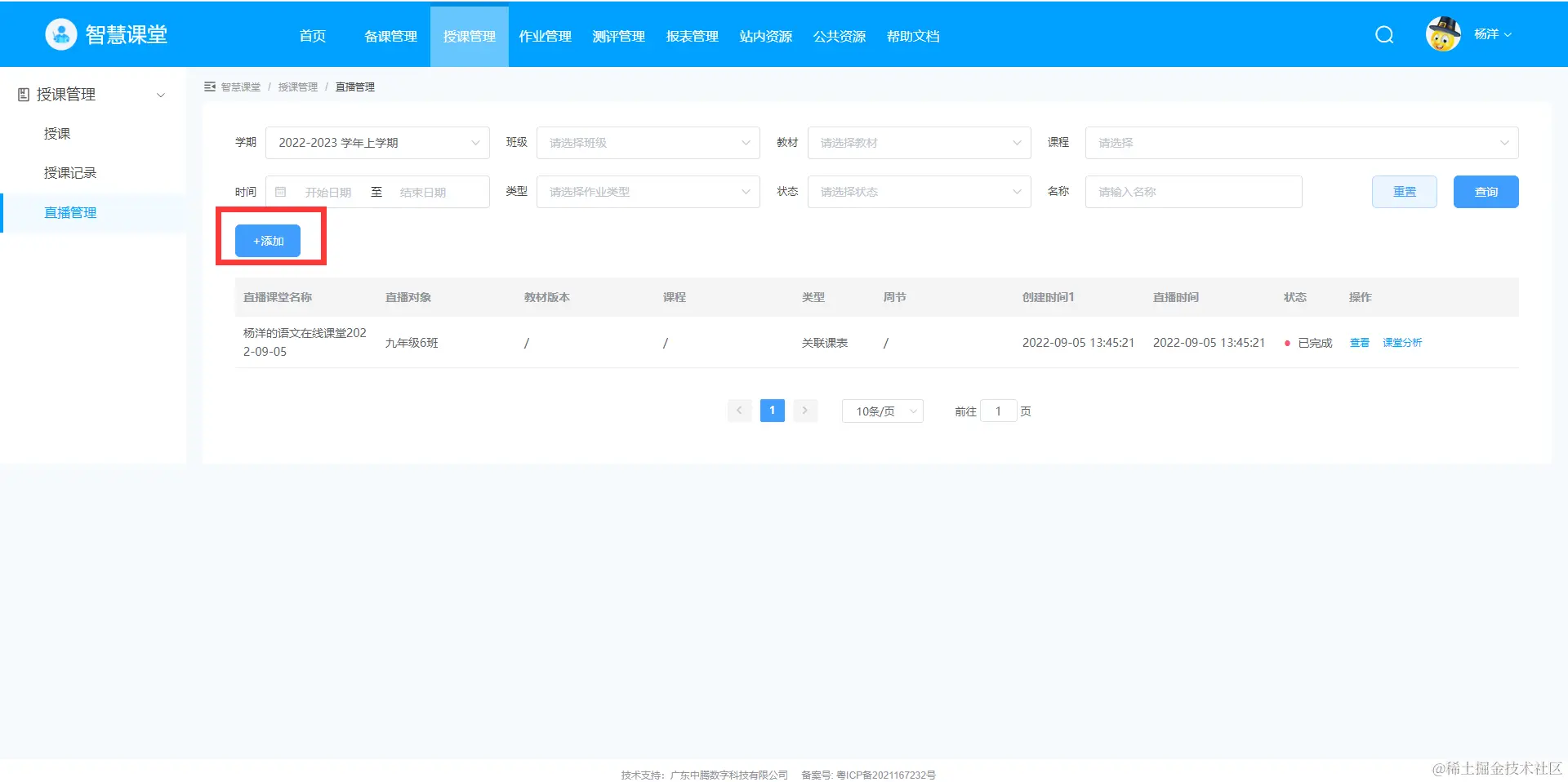
Task: Select 授课管理 top navigation tab
Action: point(470,36)
